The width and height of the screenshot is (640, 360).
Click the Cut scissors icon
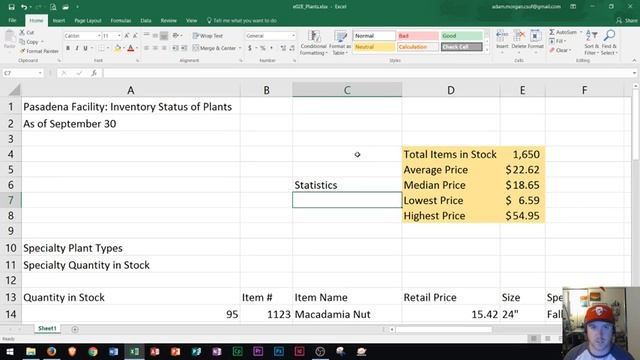22,32
